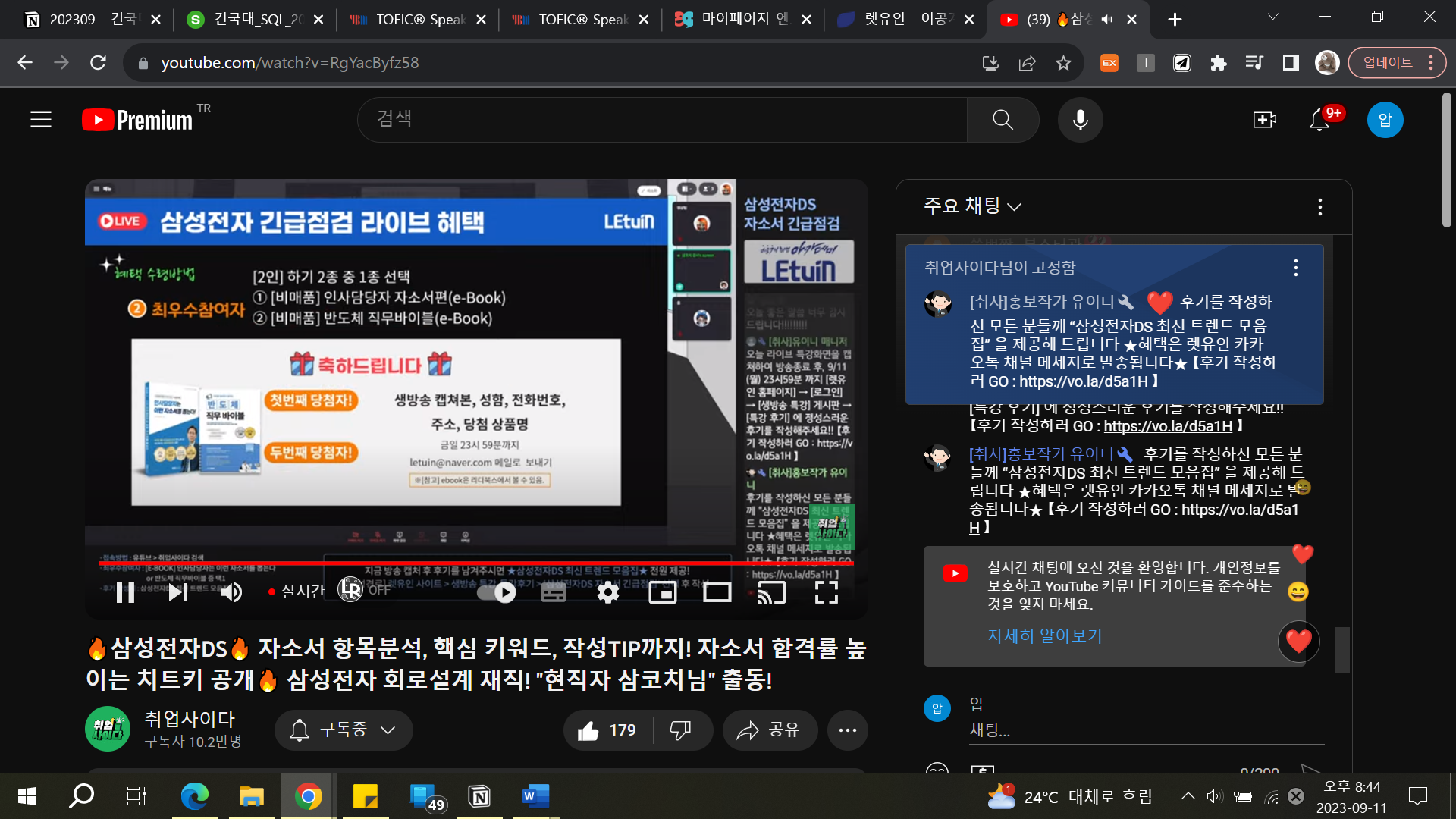Switch to the 마이페이지 tab
Screen dimensions: 1456x819
(743, 20)
